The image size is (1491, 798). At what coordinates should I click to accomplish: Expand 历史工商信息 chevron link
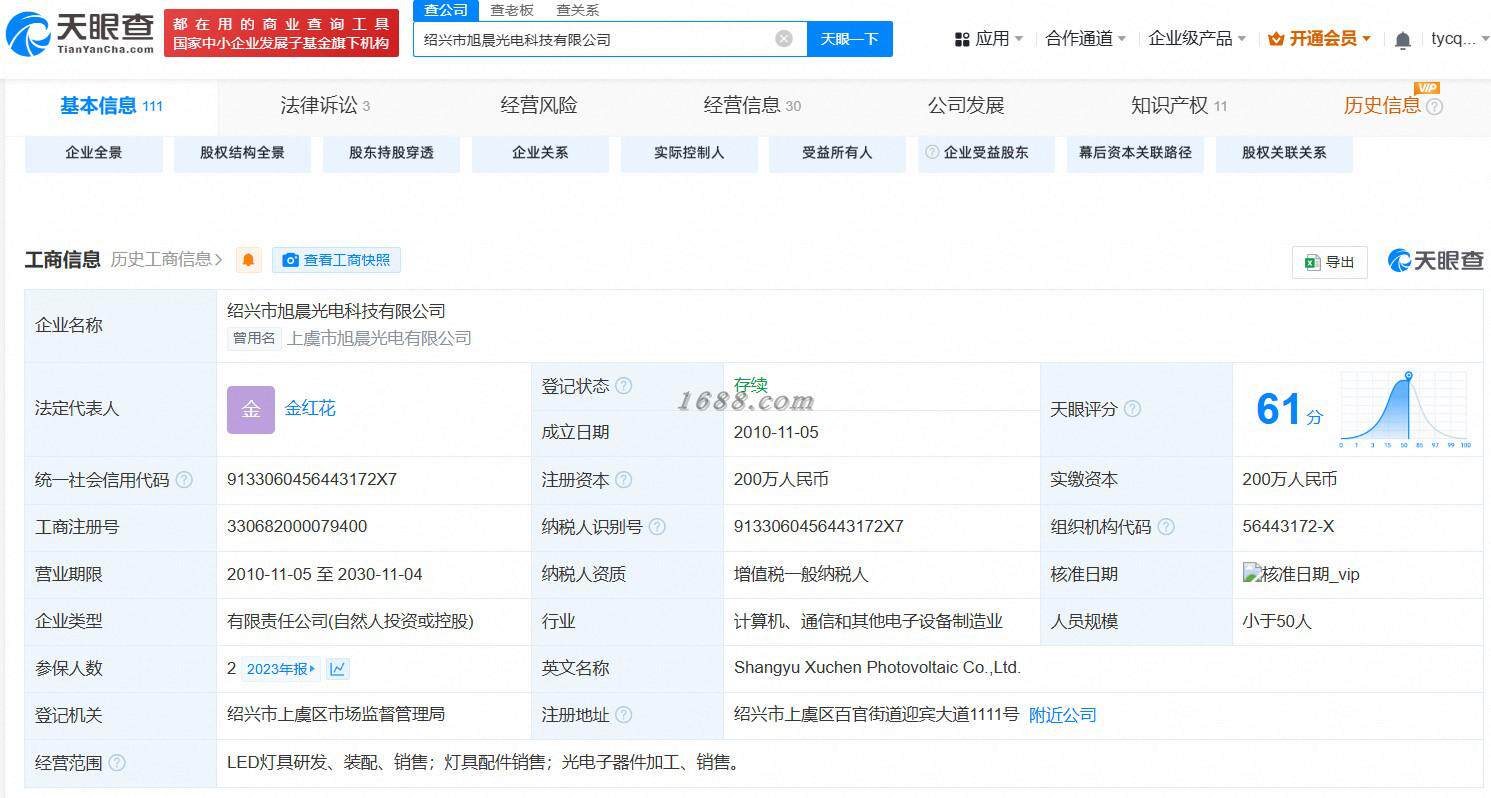pyautogui.click(x=166, y=260)
